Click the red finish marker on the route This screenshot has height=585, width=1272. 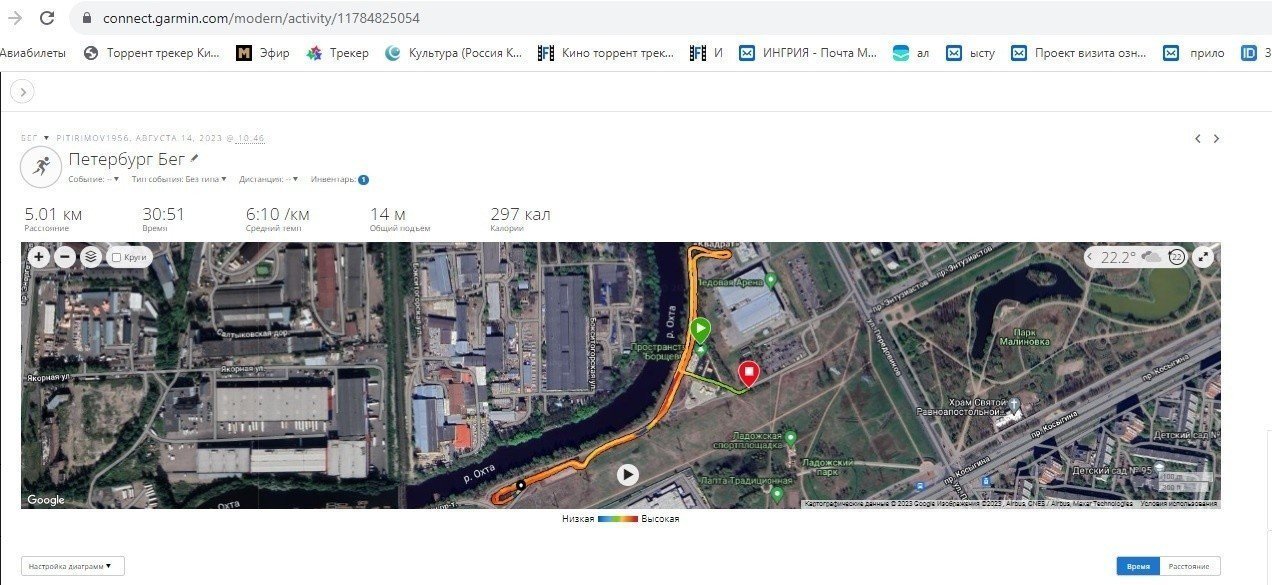[748, 374]
